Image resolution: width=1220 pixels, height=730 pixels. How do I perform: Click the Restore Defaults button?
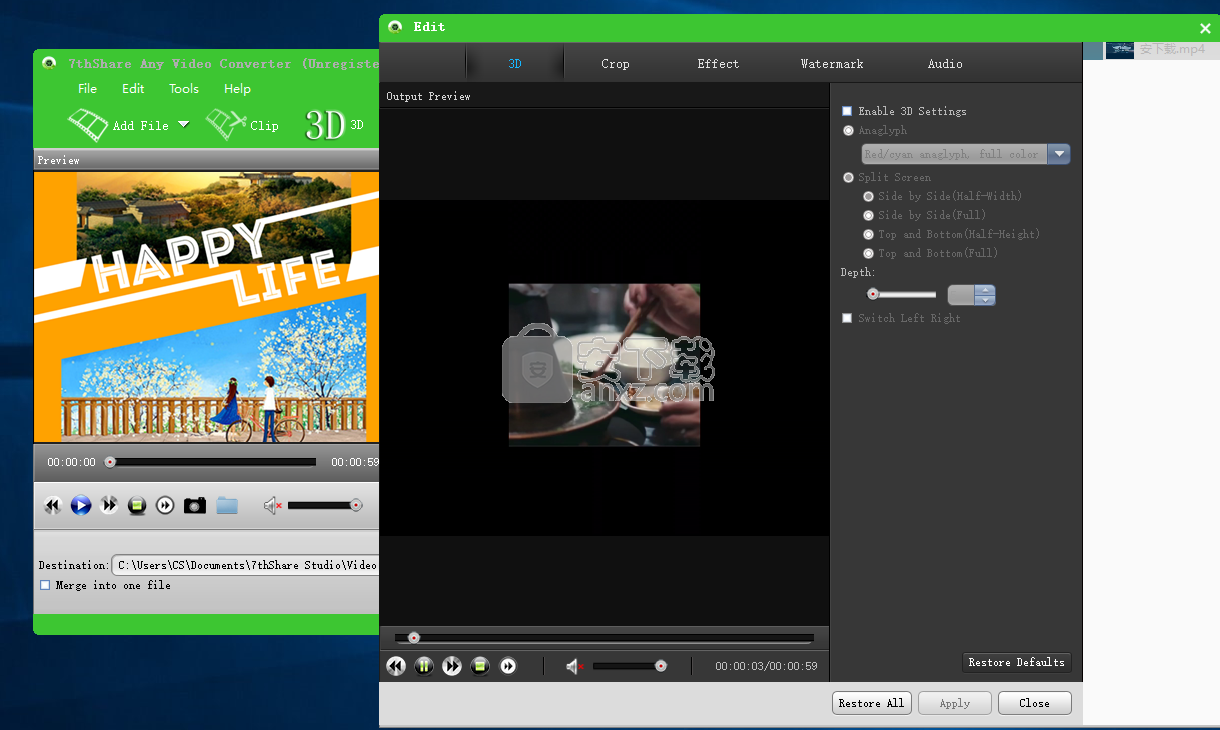coord(1016,662)
